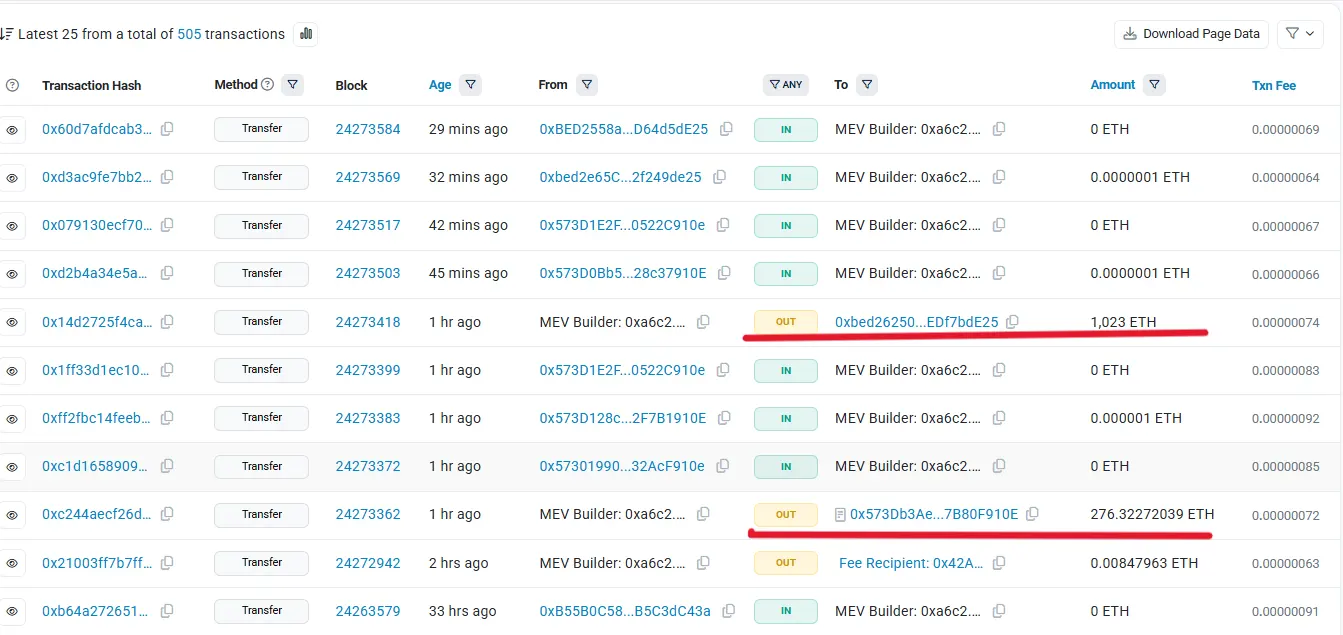Toggle the Amount column filter
This screenshot has height=635, width=1343.
point(1154,84)
